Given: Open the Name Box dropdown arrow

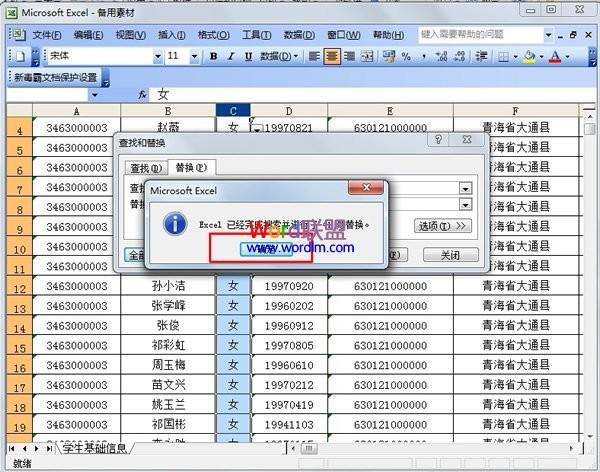Looking at the screenshot, I should 95,95.
